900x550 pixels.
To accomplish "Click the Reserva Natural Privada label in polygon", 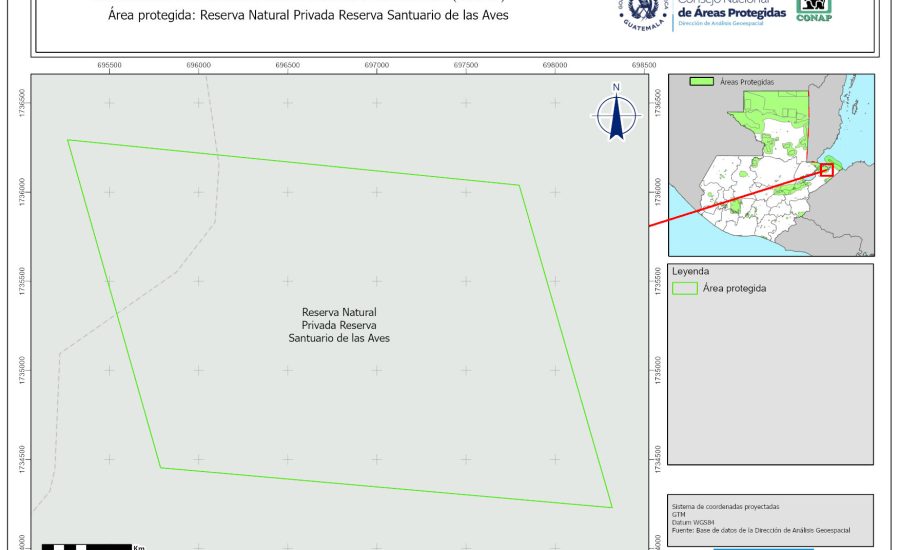I will click(x=339, y=326).
